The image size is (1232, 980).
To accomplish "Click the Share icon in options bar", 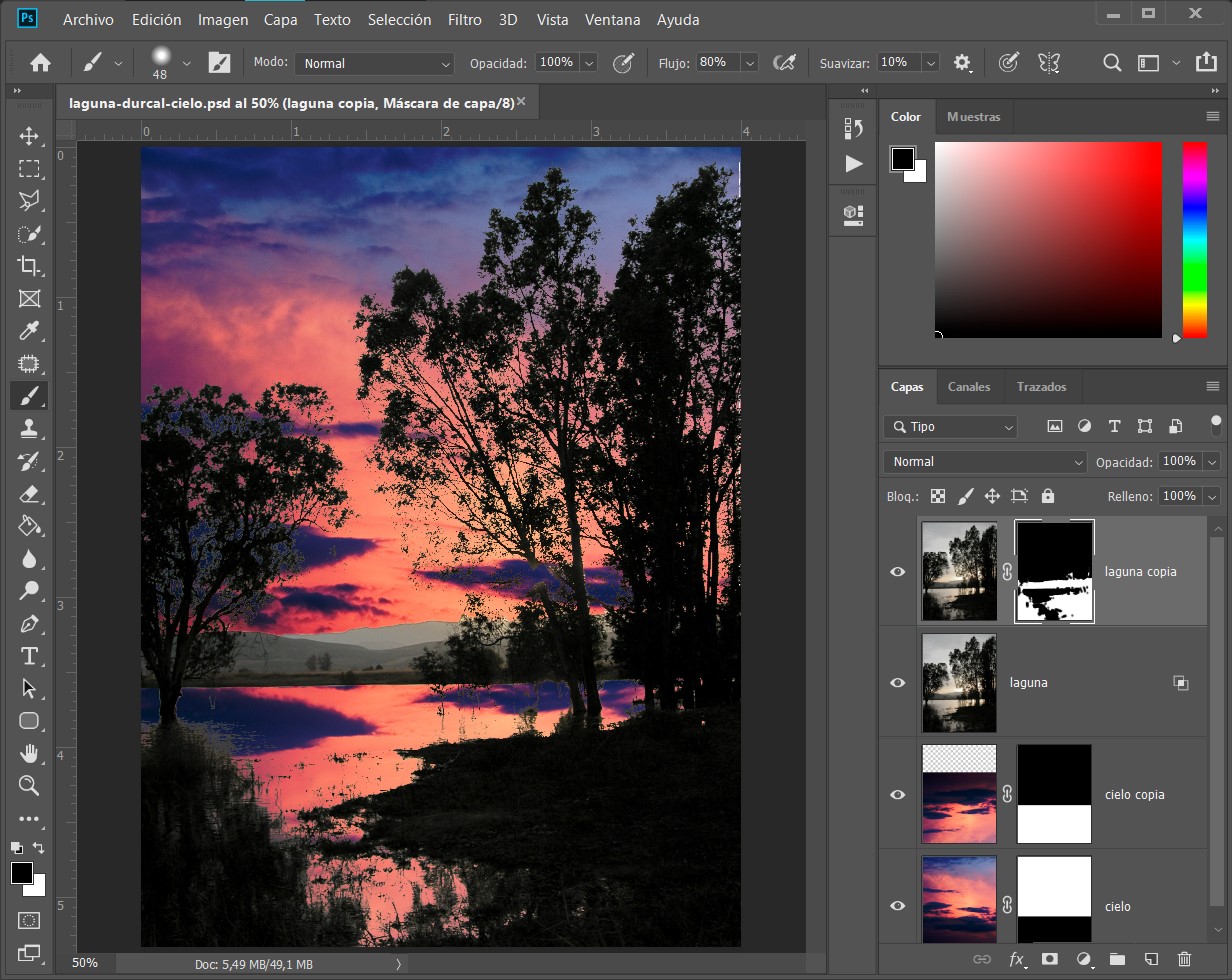I will pyautogui.click(x=1205, y=63).
